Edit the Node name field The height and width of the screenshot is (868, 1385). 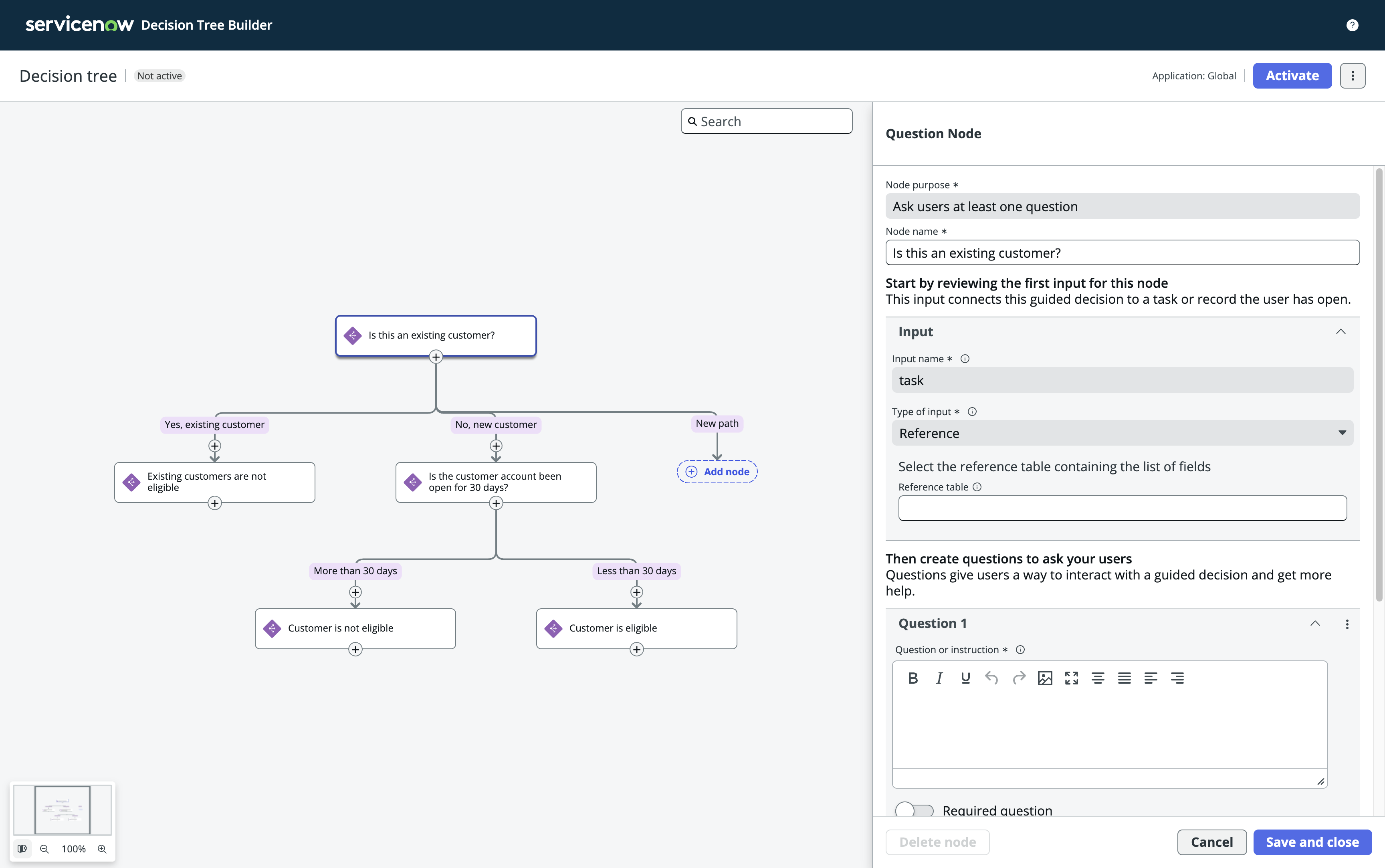[1122, 252]
